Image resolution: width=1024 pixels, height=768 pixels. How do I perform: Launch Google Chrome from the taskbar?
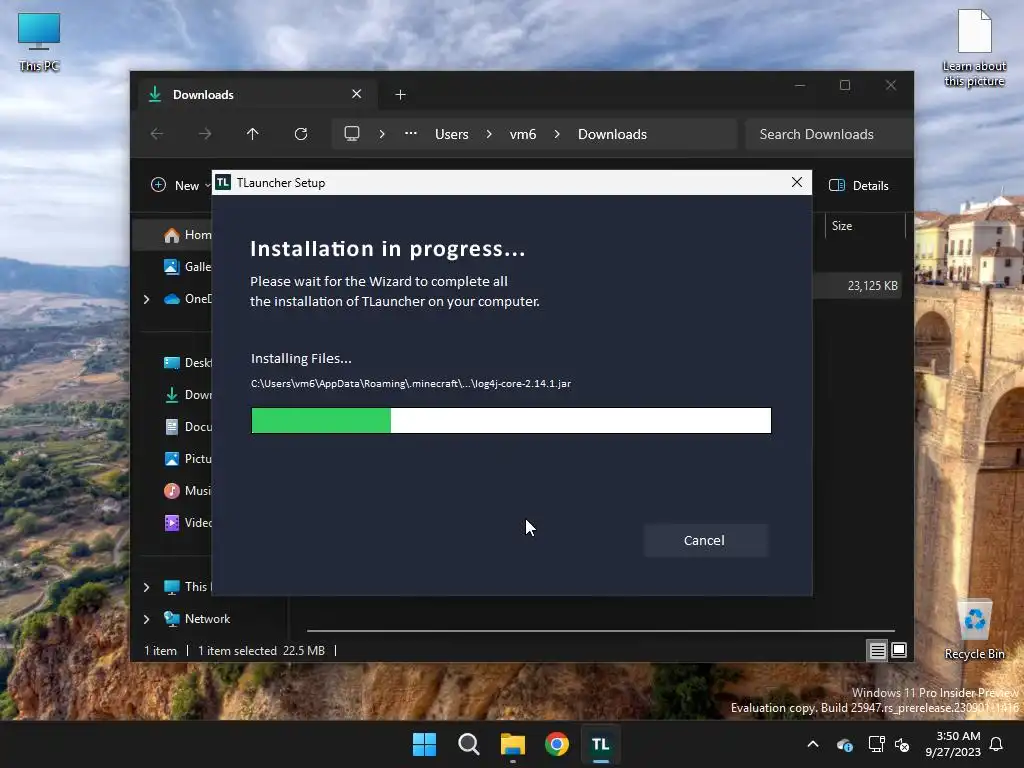557,744
